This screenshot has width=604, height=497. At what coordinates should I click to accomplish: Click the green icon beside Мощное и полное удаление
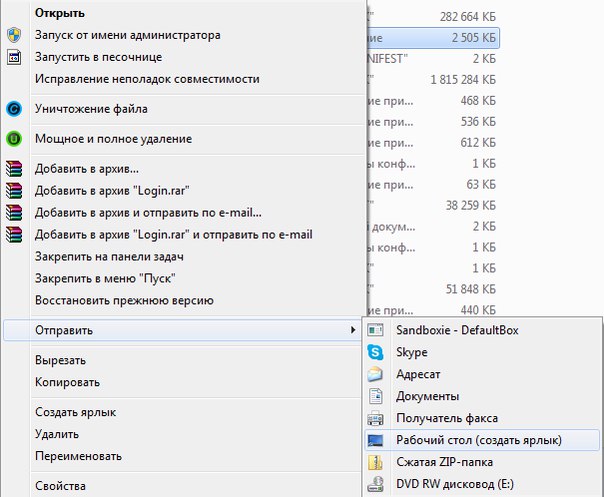click(x=14, y=139)
